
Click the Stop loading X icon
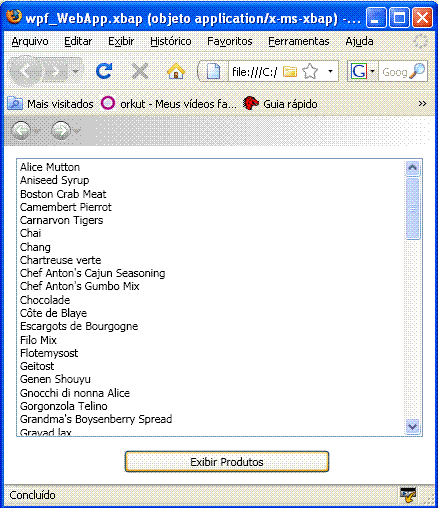(140, 71)
